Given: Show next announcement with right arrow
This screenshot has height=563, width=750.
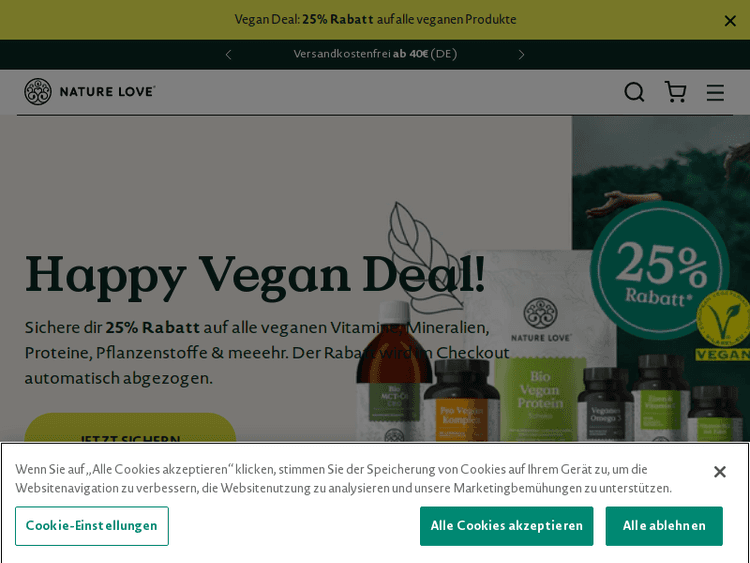Looking at the screenshot, I should click(521, 55).
